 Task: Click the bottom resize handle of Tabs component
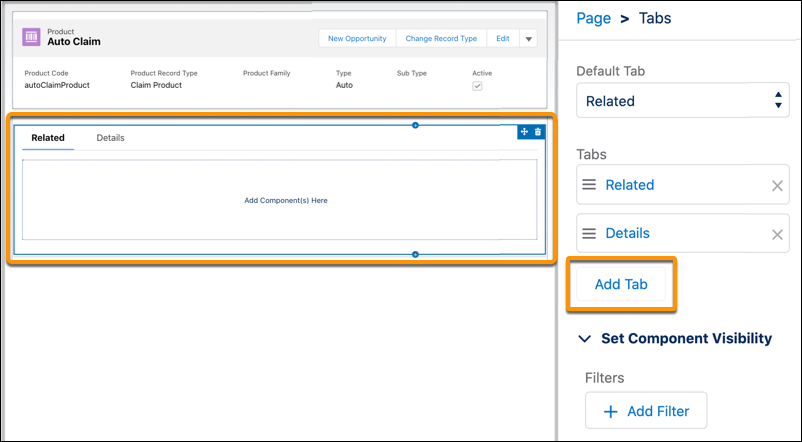click(x=415, y=254)
